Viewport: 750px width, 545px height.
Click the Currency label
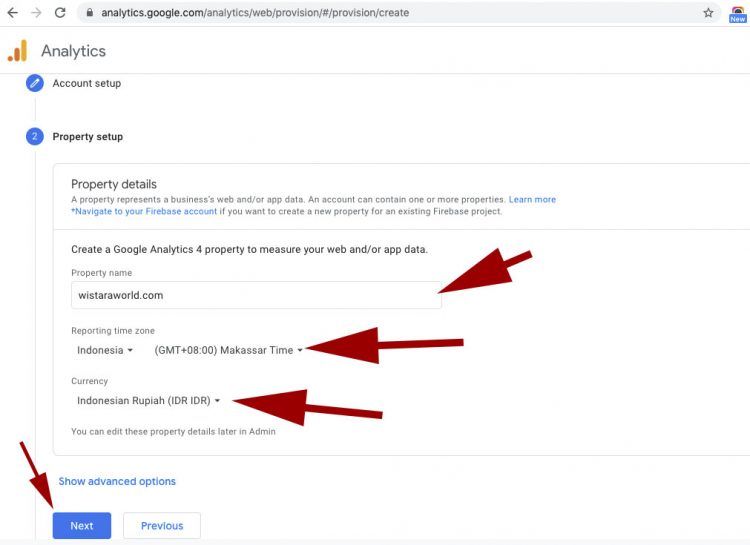(89, 381)
